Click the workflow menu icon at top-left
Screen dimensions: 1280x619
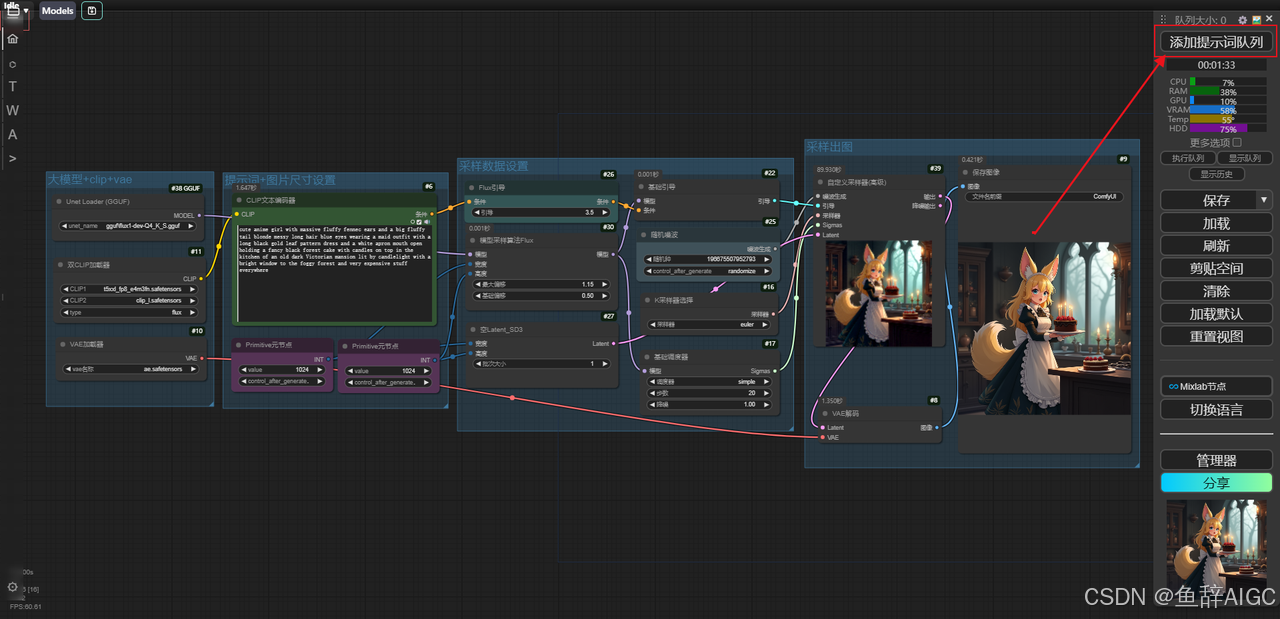pyautogui.click(x=13, y=11)
